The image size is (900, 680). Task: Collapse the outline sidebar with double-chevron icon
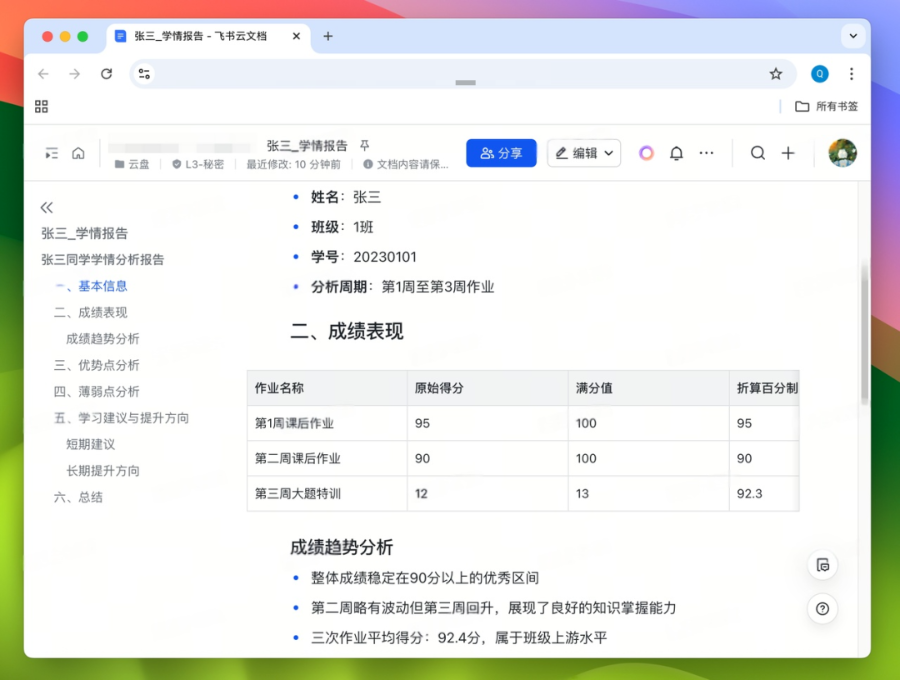click(46, 207)
